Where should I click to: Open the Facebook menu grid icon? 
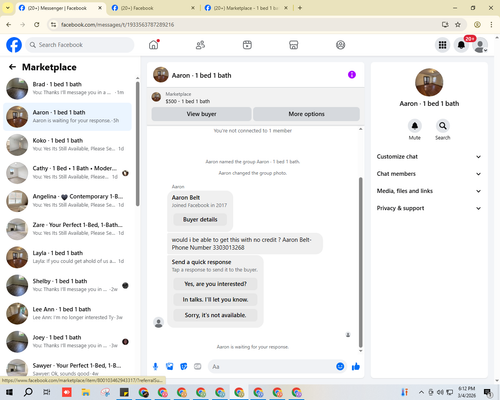pos(442,45)
